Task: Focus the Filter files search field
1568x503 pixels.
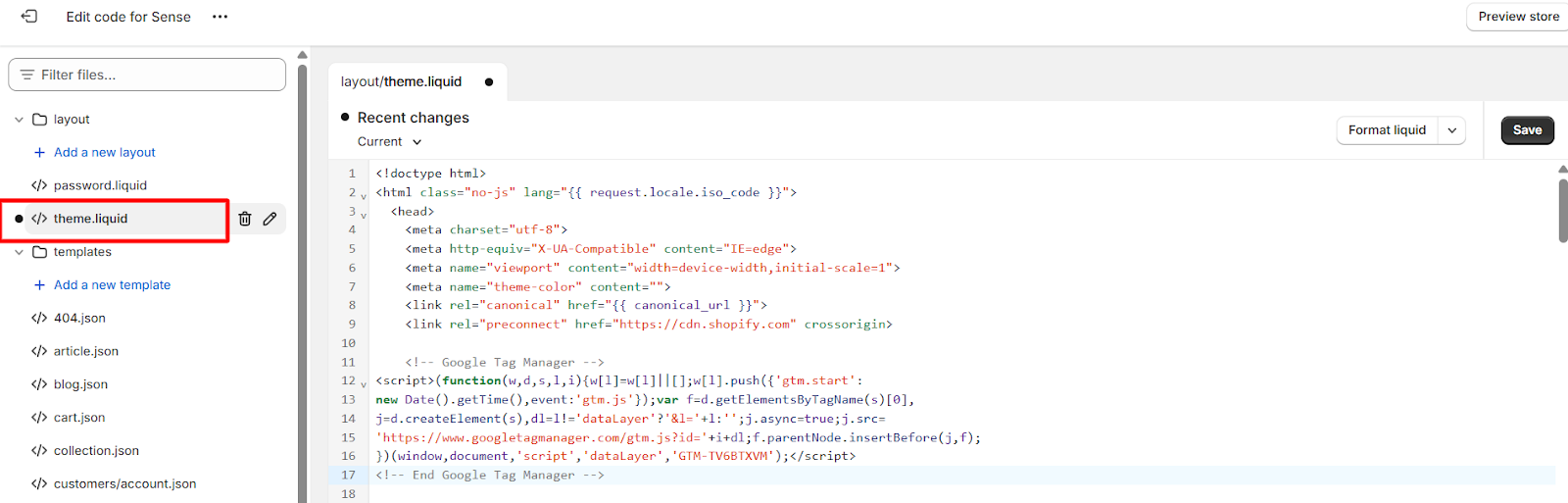Action: (x=147, y=75)
